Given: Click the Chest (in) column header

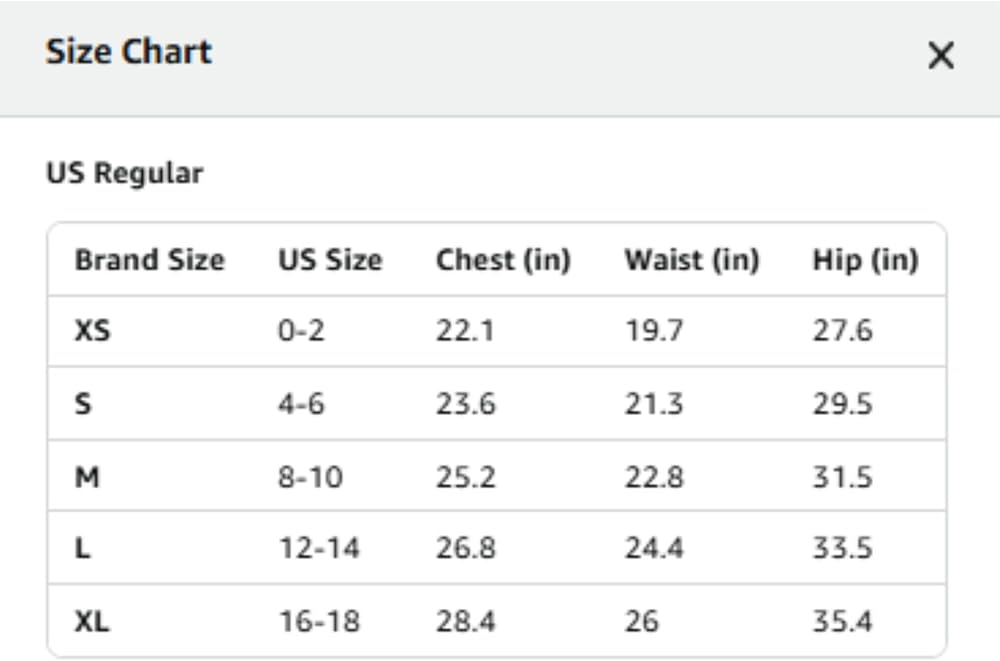Looking at the screenshot, I should point(503,260).
